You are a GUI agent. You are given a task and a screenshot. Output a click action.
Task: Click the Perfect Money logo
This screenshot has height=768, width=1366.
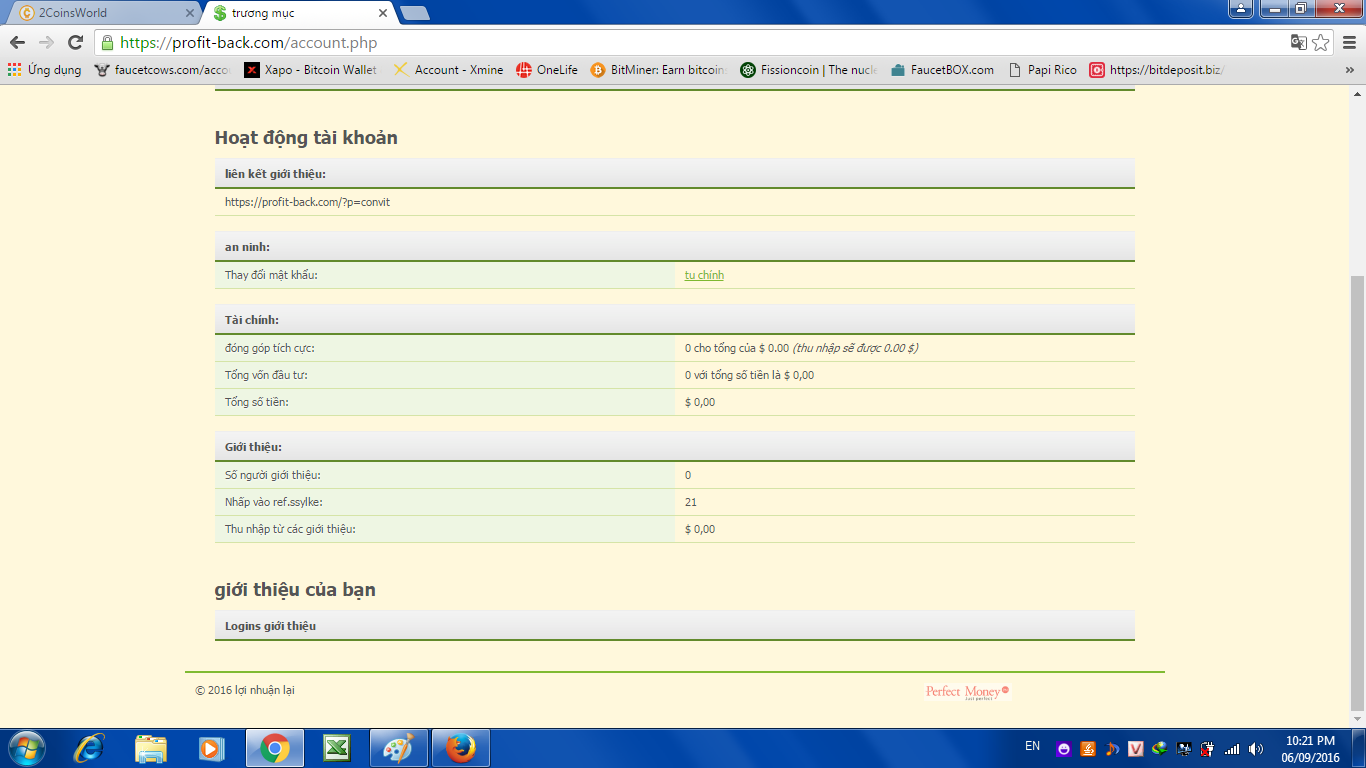pyautogui.click(x=967, y=692)
